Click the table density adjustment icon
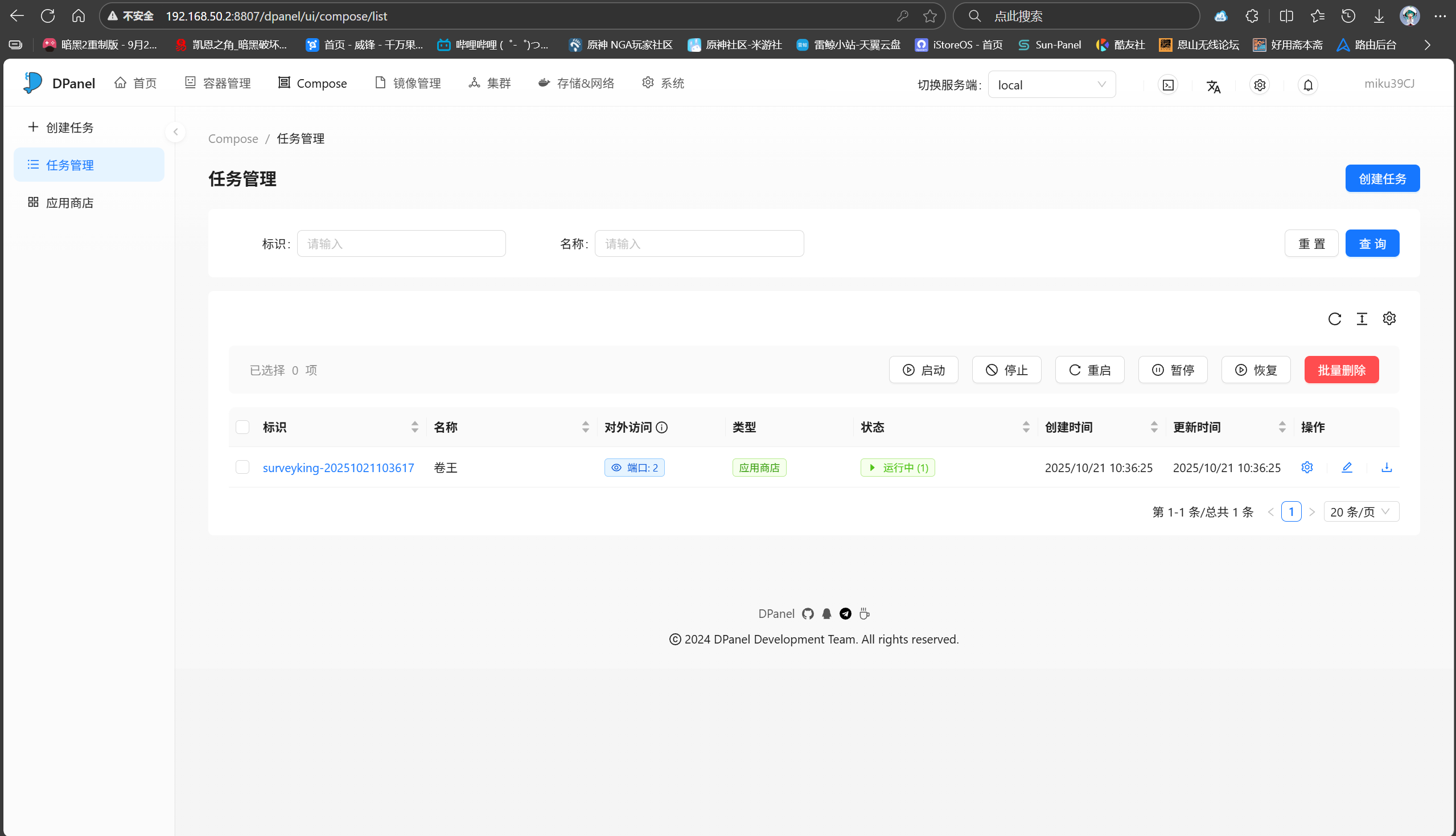 click(x=1362, y=319)
